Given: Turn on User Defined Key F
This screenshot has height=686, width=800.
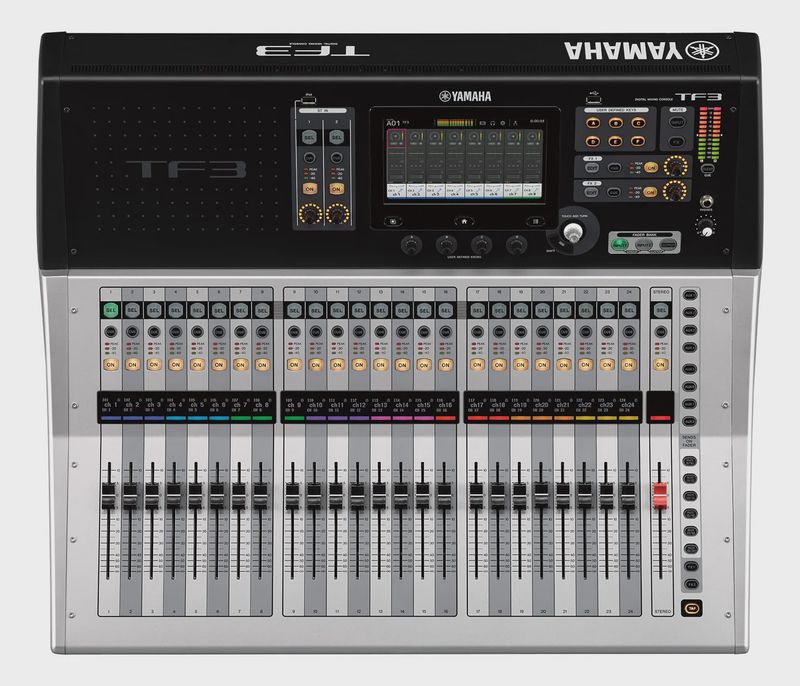Looking at the screenshot, I should (x=638, y=141).
